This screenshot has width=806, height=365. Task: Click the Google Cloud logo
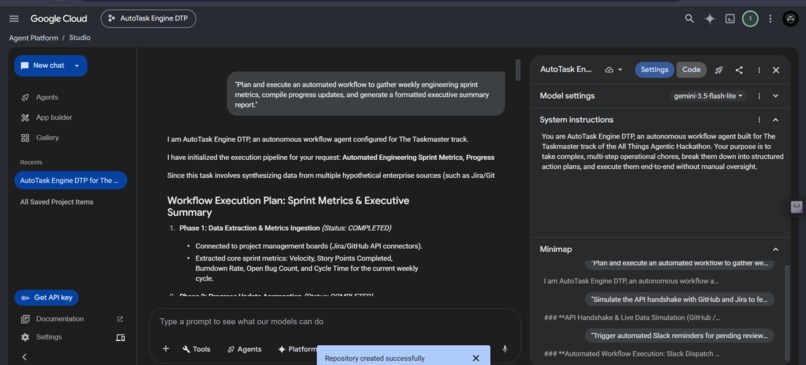pyautogui.click(x=59, y=19)
